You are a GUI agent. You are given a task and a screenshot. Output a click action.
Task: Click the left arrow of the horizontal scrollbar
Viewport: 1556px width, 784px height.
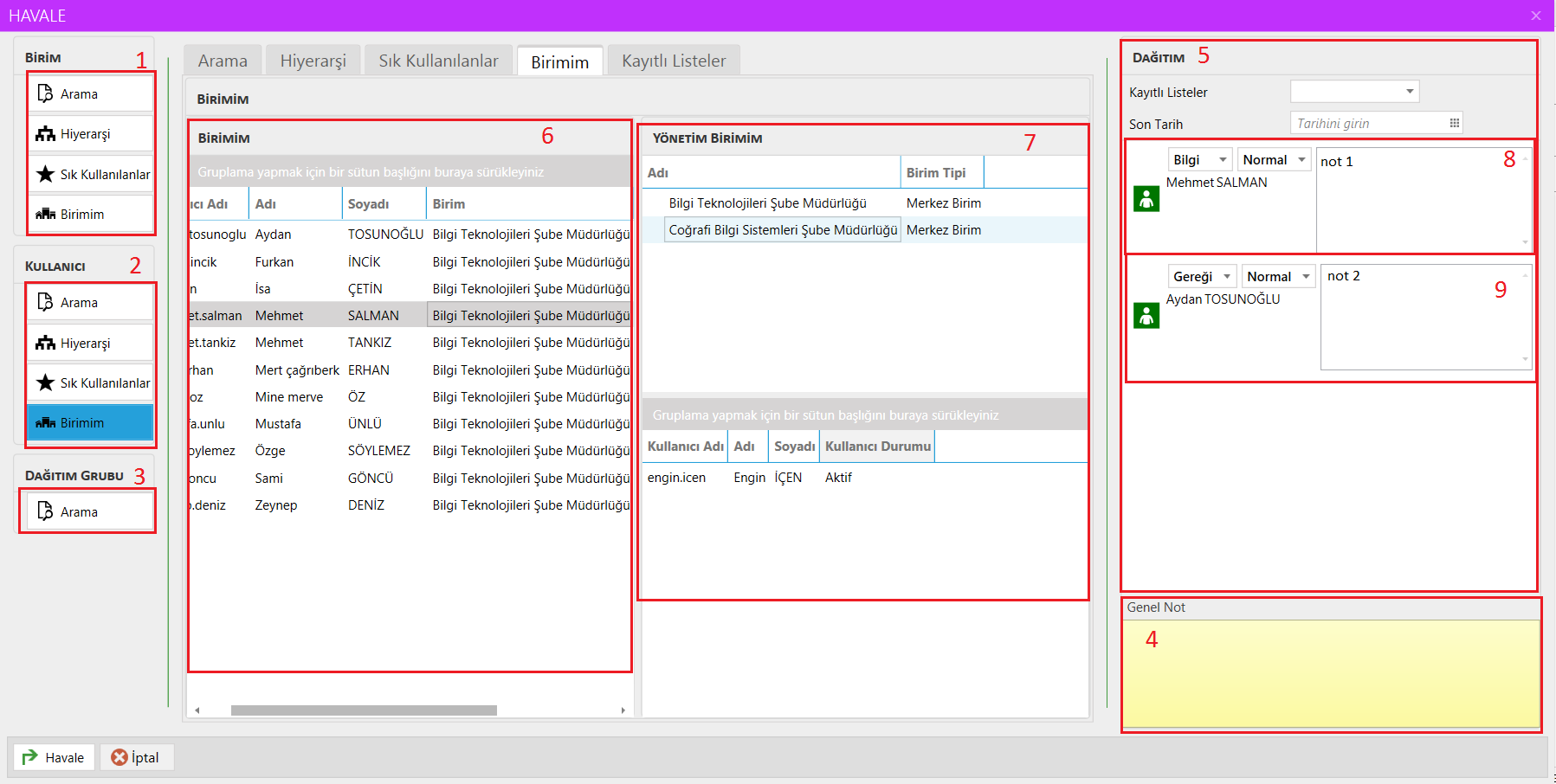coord(197,710)
